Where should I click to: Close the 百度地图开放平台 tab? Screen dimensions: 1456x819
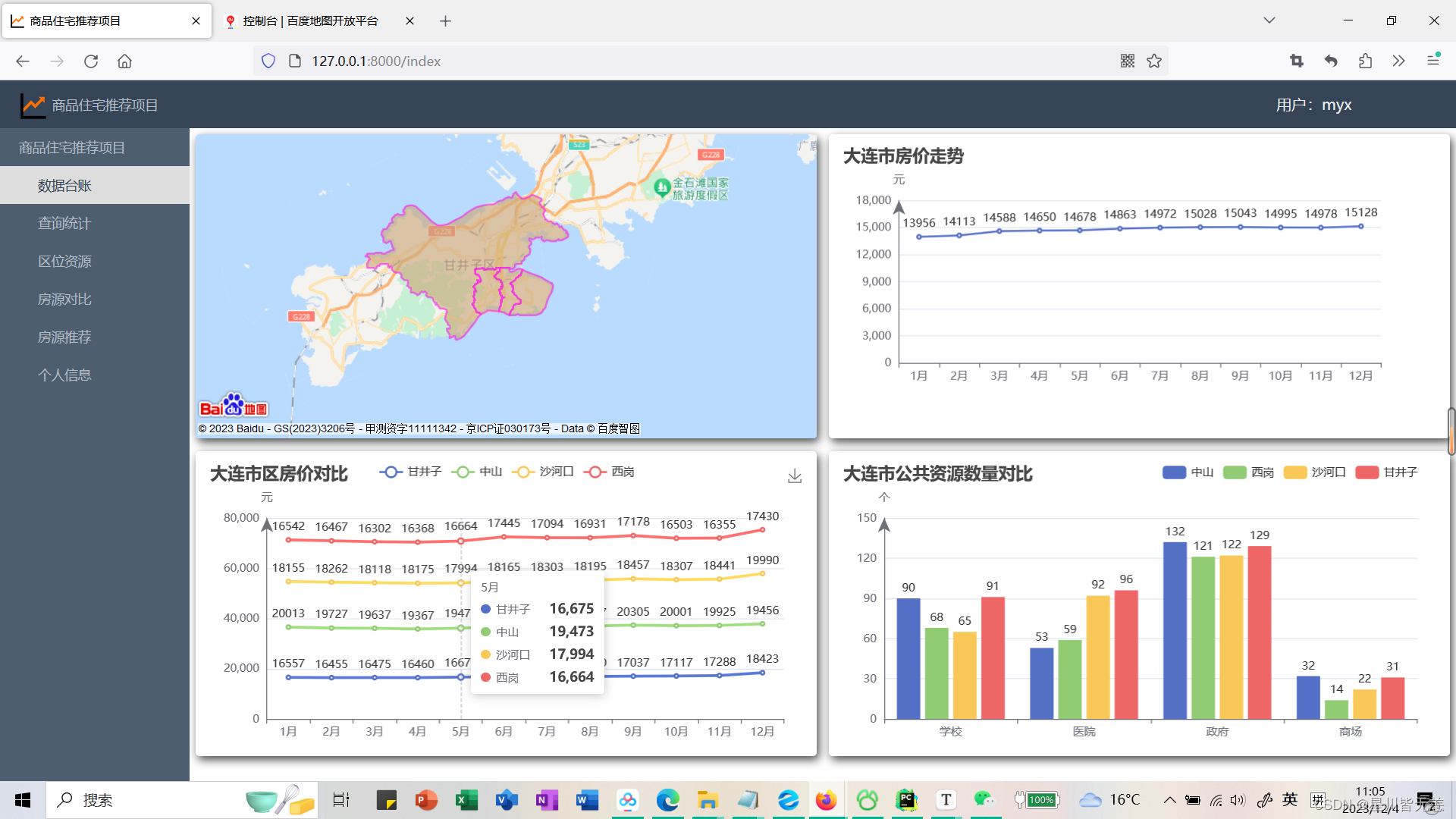click(409, 21)
